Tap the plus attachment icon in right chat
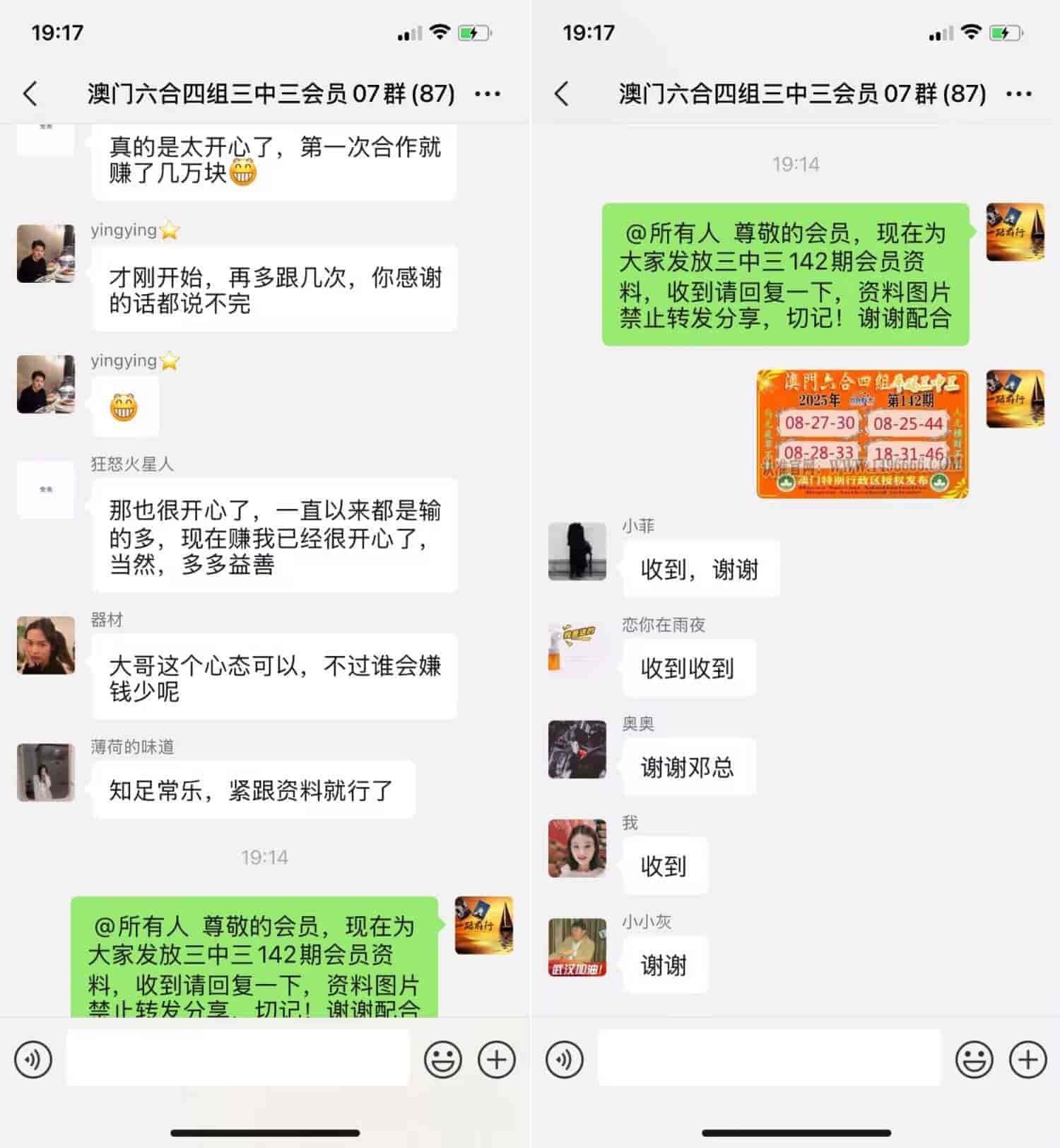This screenshot has height=1148, width=1060. pyautogui.click(x=1028, y=1059)
